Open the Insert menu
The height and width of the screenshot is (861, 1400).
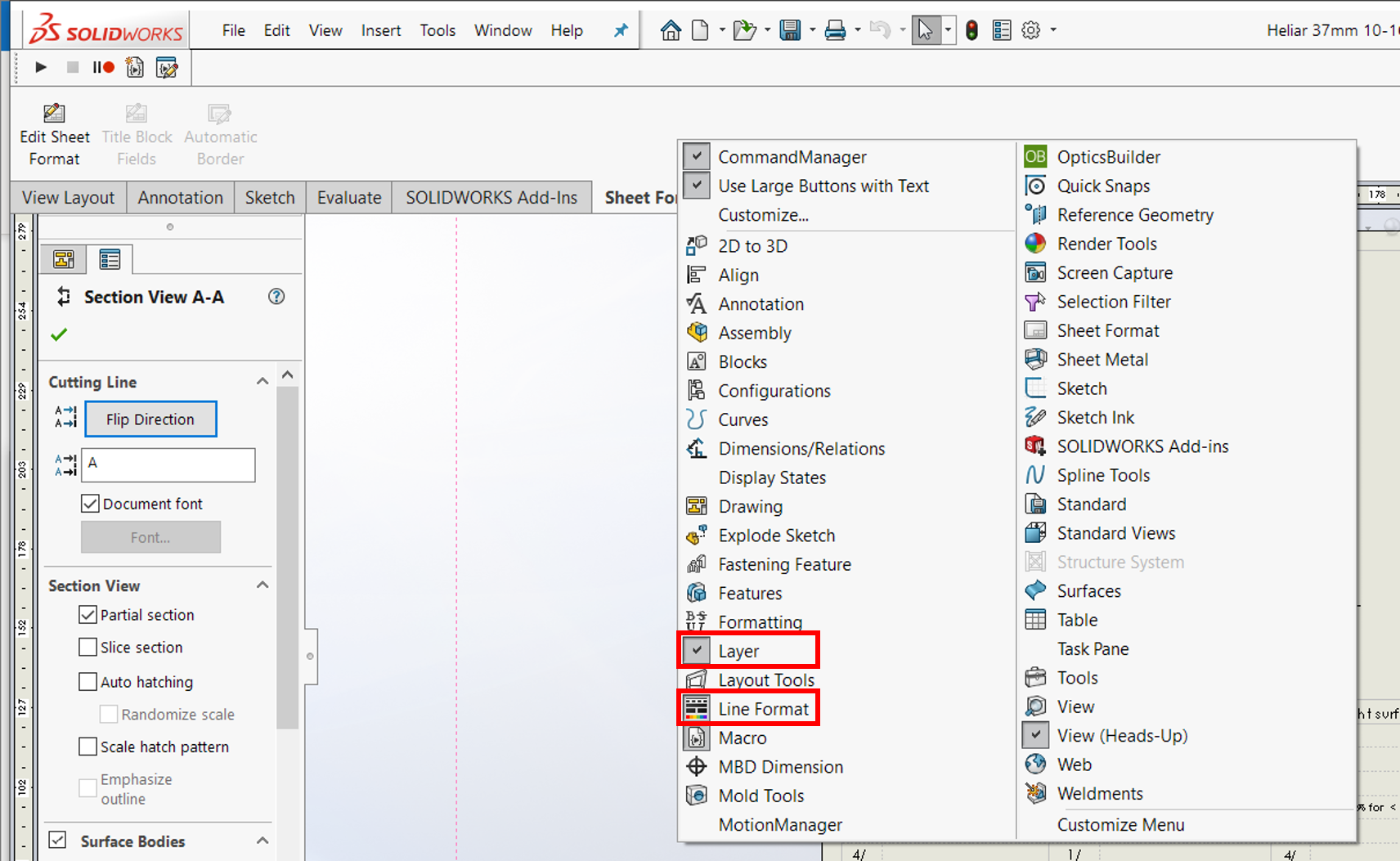tap(380, 30)
